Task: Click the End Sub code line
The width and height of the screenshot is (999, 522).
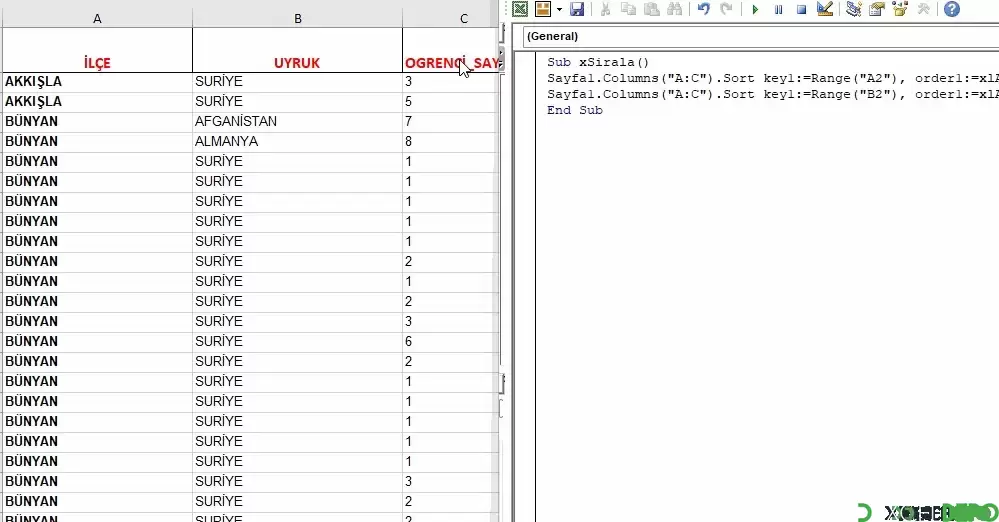Action: (575, 110)
